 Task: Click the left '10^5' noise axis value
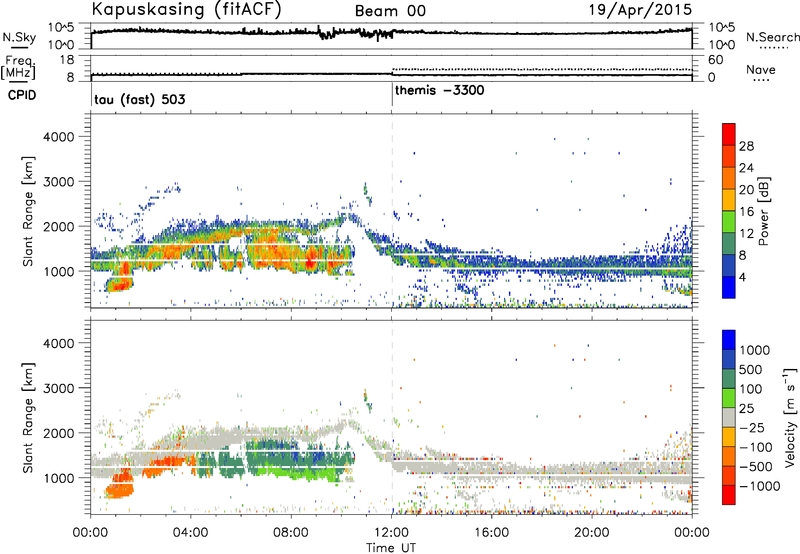[x=61, y=27]
